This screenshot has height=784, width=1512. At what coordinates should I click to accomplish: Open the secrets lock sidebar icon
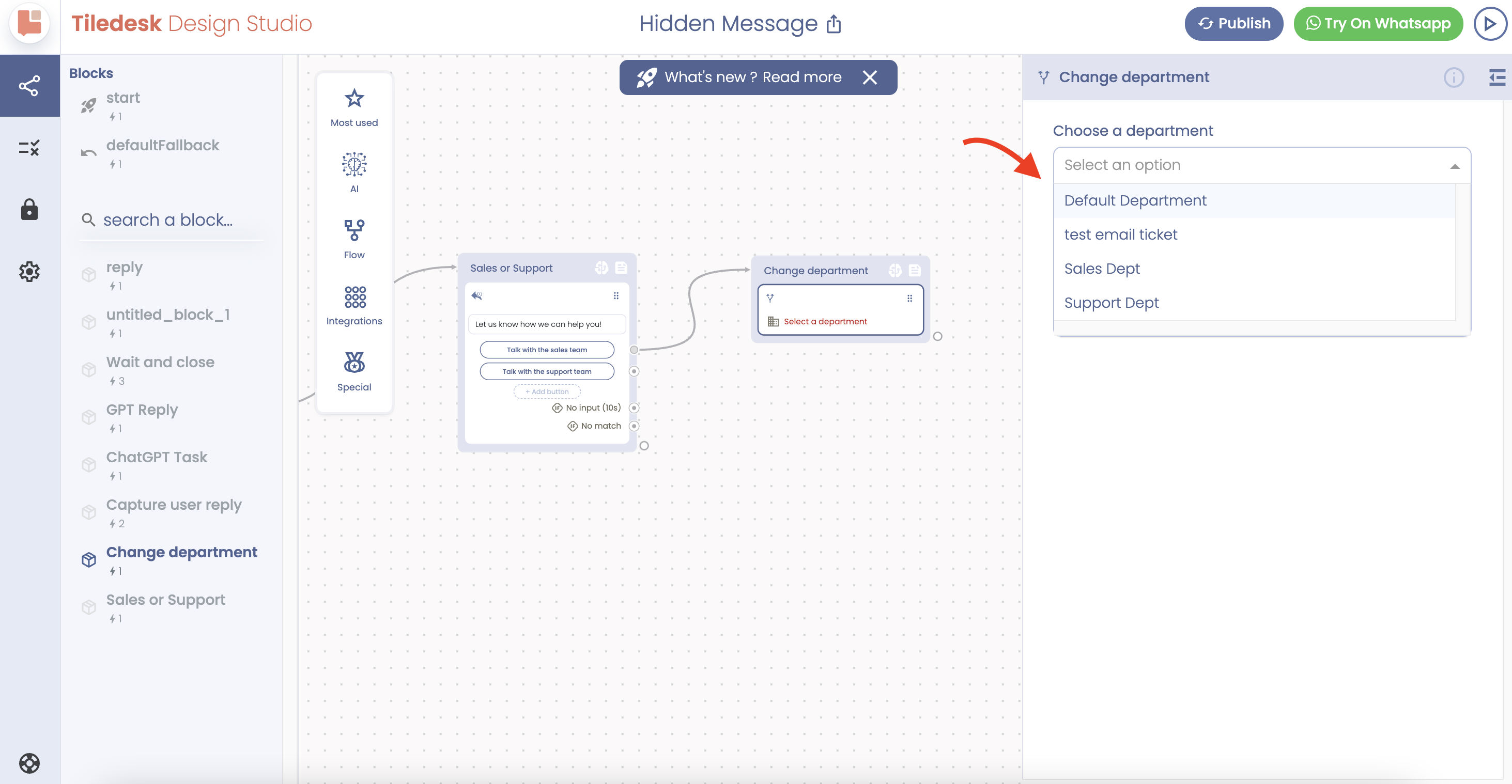[29, 209]
